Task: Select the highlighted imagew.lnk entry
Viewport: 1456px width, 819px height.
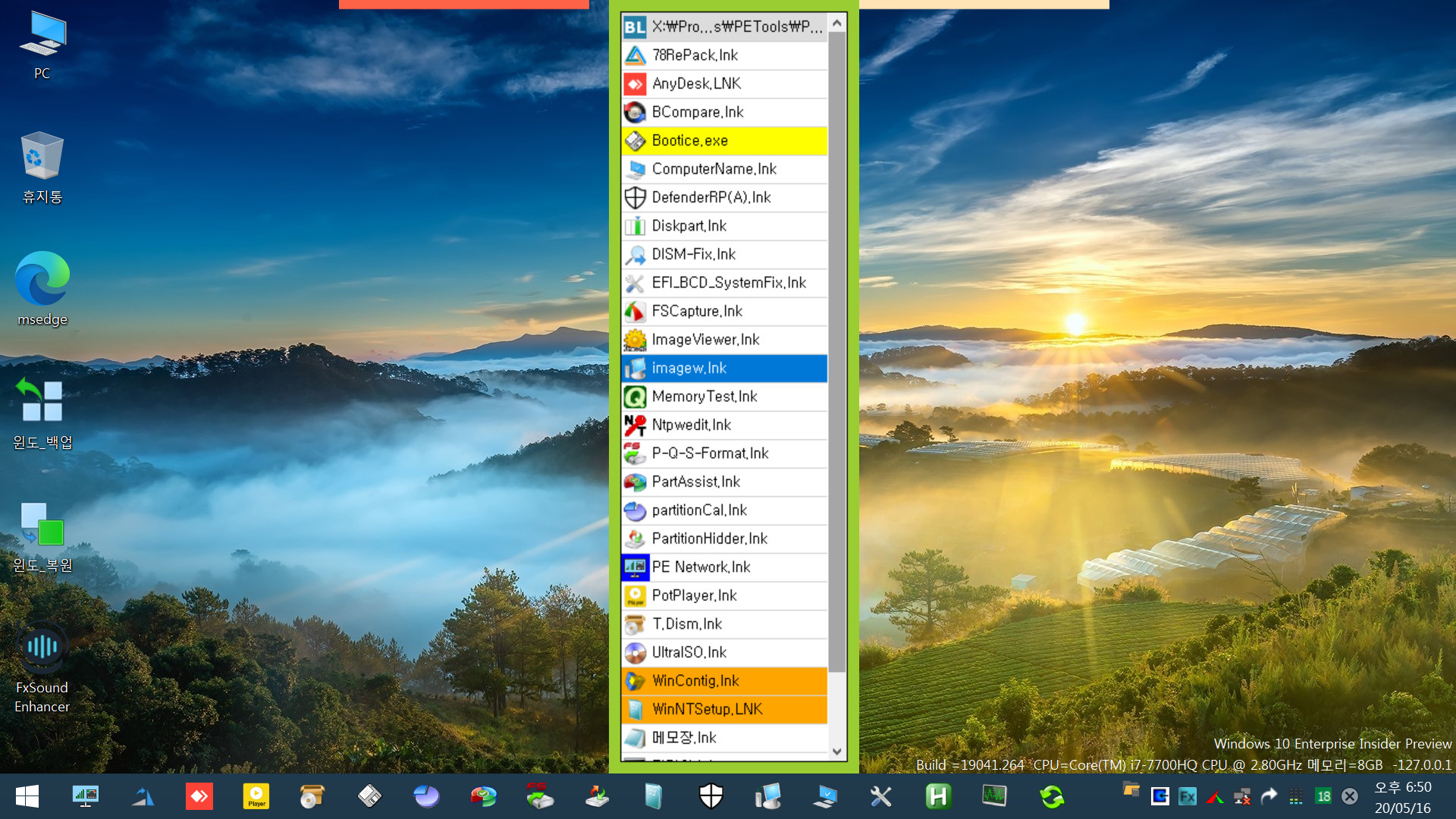Action: tap(724, 368)
